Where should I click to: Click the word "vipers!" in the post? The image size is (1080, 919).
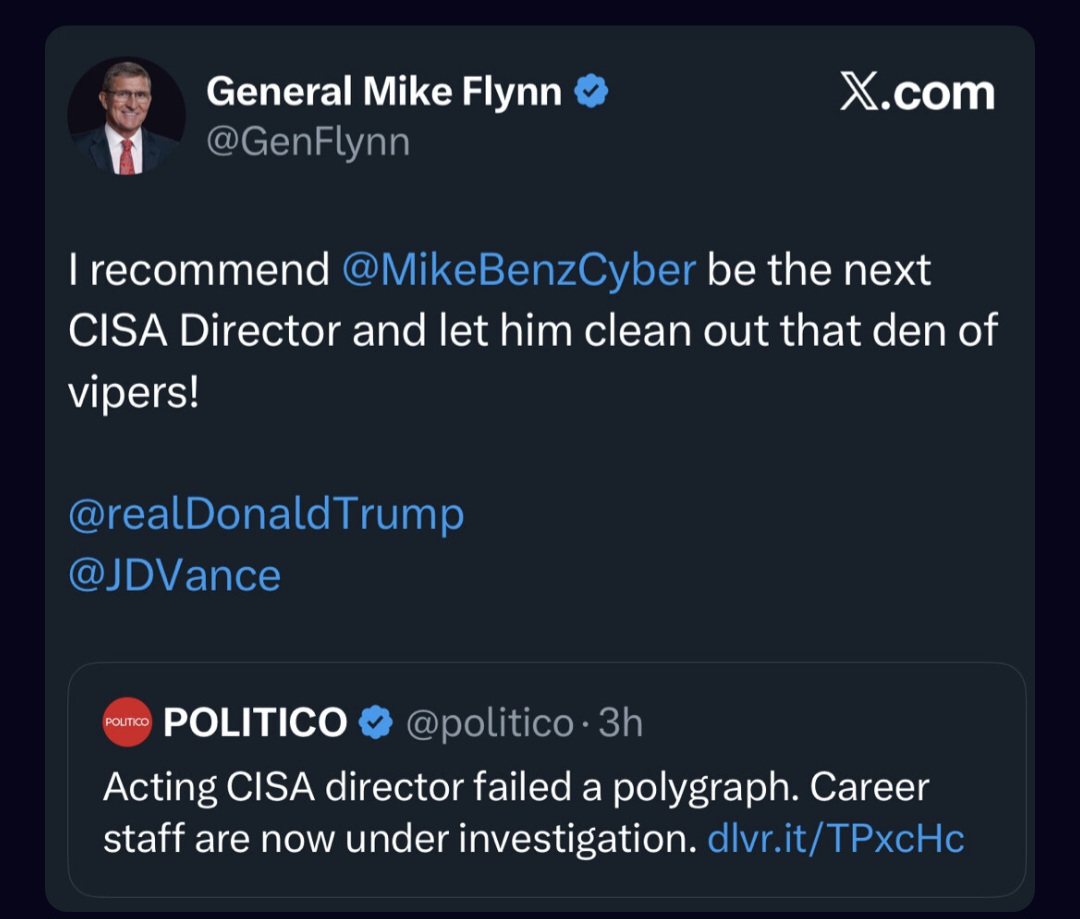[134, 393]
